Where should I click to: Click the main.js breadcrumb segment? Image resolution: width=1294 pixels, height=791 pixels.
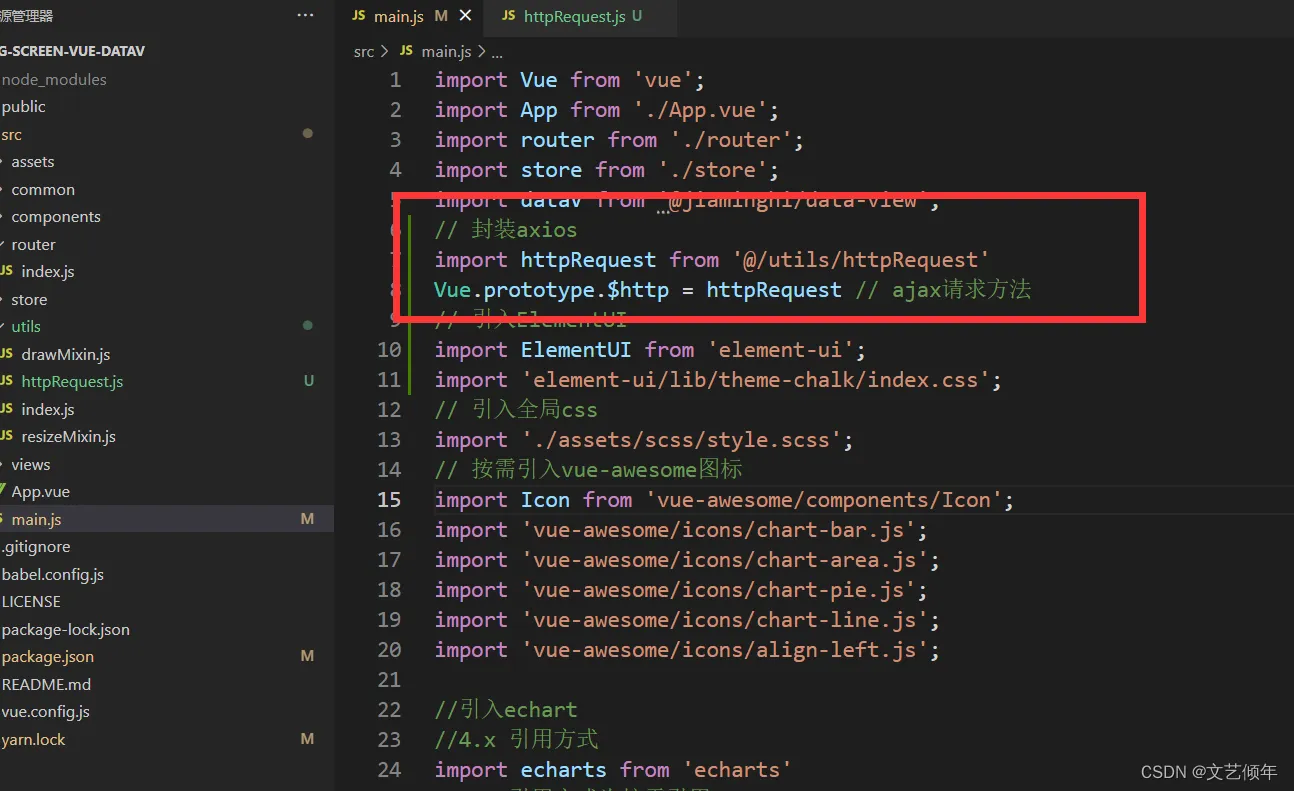point(446,51)
